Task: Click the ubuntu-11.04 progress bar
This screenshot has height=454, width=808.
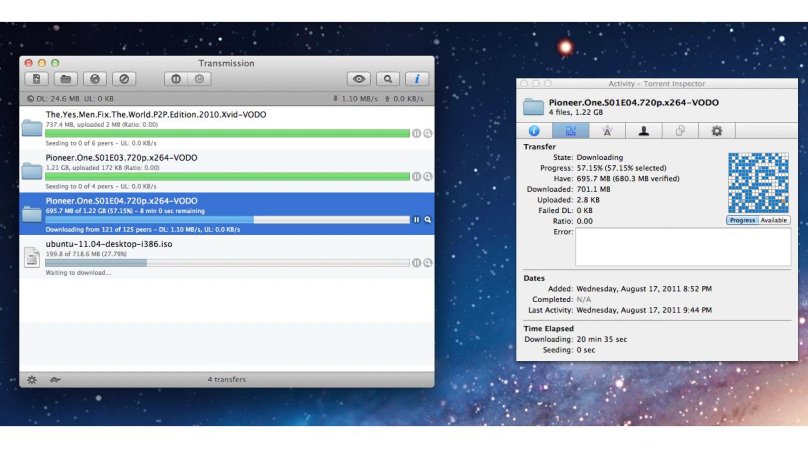Action: pyautogui.click(x=227, y=263)
